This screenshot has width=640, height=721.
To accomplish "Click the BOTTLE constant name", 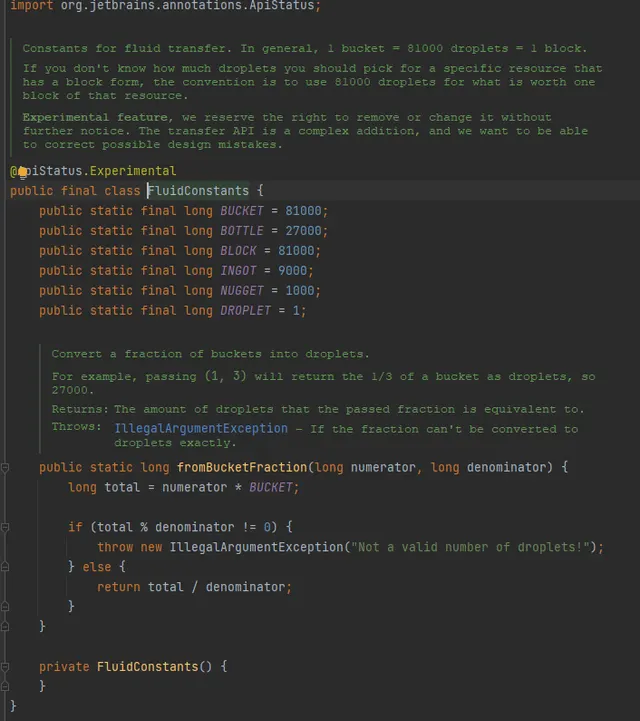I will [x=242, y=231].
